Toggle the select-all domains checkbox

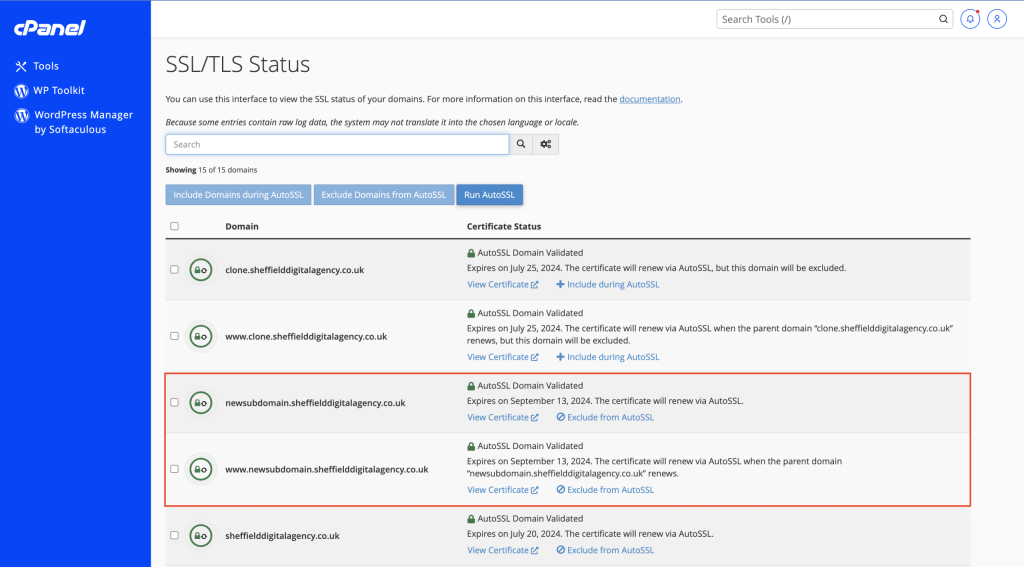pos(174,226)
